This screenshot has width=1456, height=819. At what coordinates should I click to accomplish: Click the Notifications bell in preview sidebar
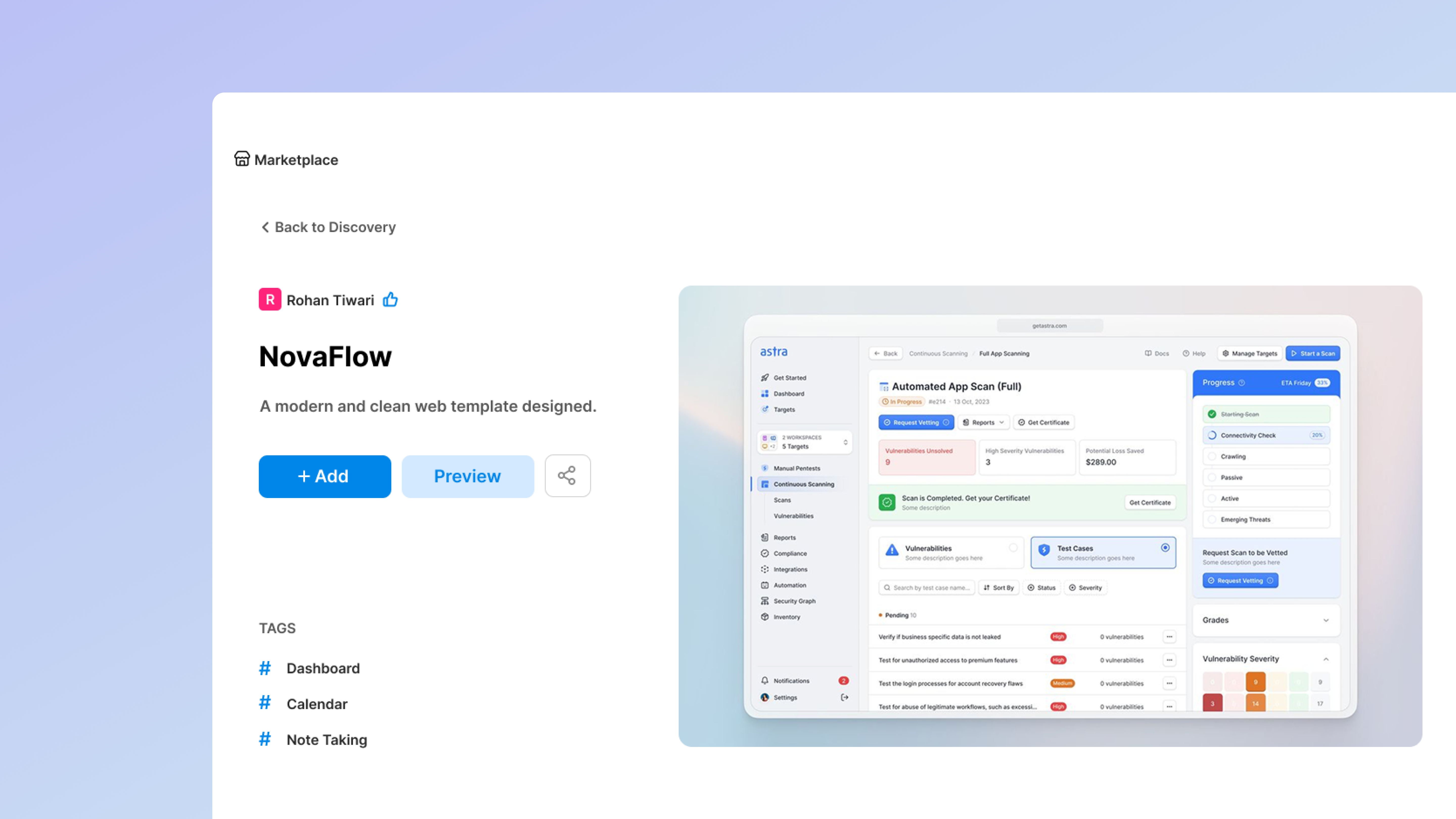765,680
